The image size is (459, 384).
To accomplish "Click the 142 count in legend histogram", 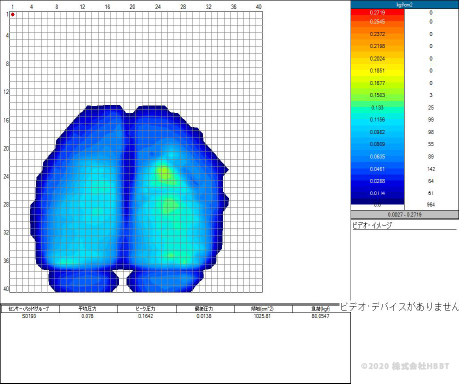I will click(431, 169).
